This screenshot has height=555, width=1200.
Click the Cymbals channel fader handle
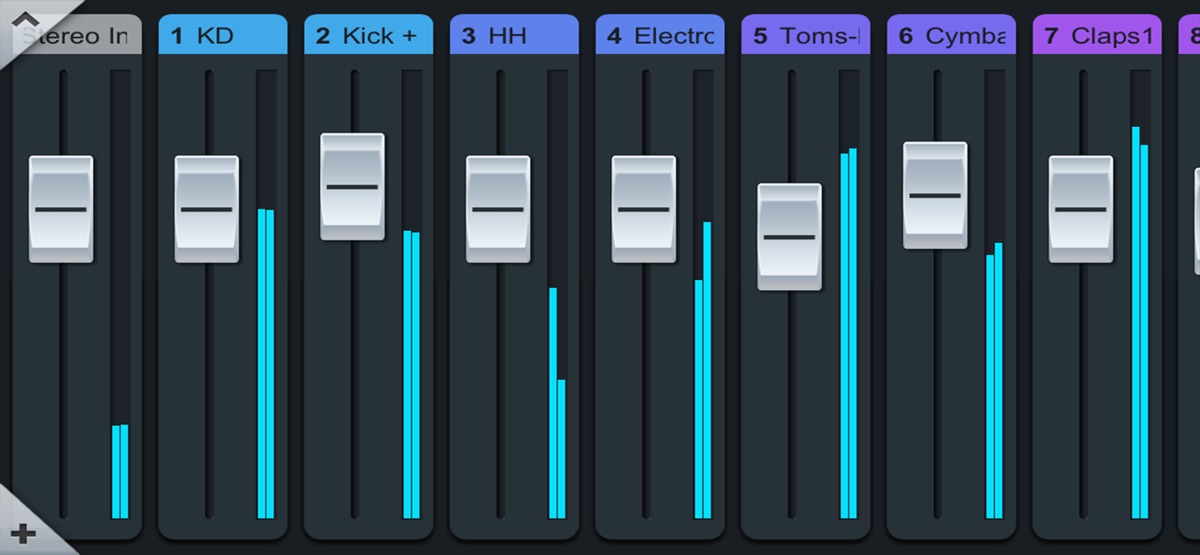[x=935, y=195]
